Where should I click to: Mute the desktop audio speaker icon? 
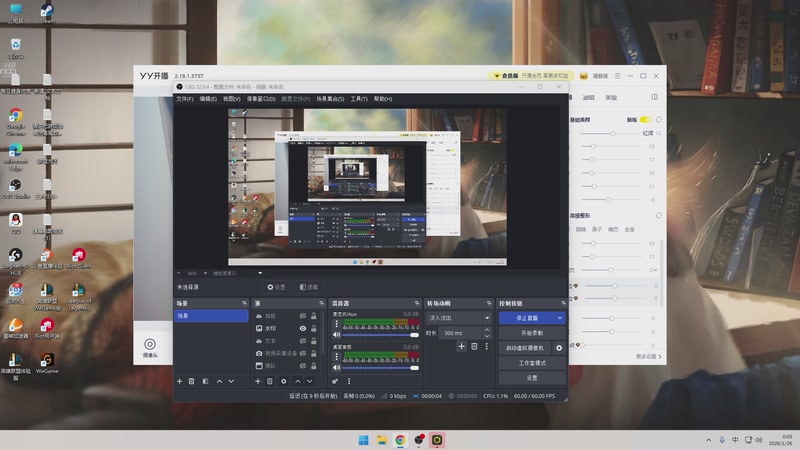pos(336,367)
